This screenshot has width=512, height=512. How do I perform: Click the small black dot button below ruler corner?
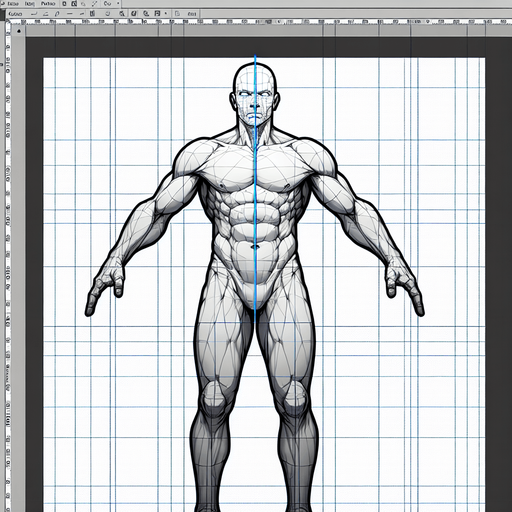click(19, 31)
